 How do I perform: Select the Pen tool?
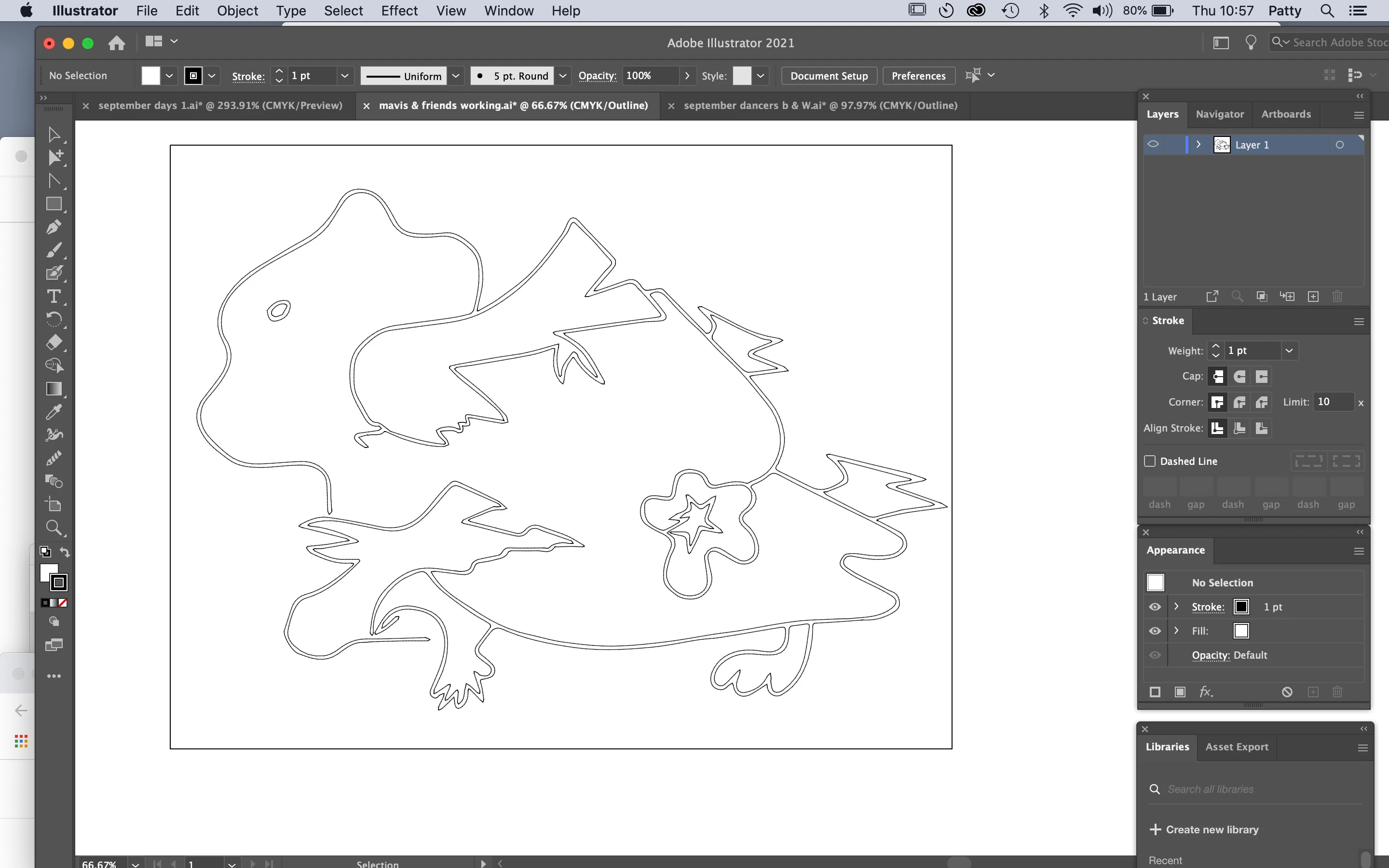(x=54, y=227)
